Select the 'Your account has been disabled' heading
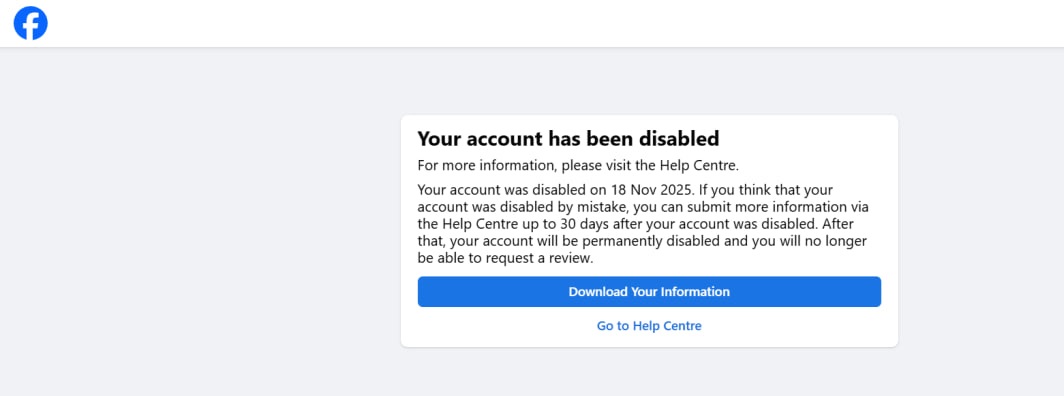 coord(568,139)
